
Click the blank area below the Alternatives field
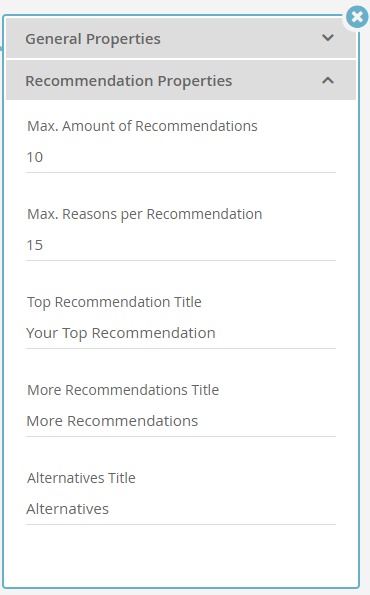(181, 554)
